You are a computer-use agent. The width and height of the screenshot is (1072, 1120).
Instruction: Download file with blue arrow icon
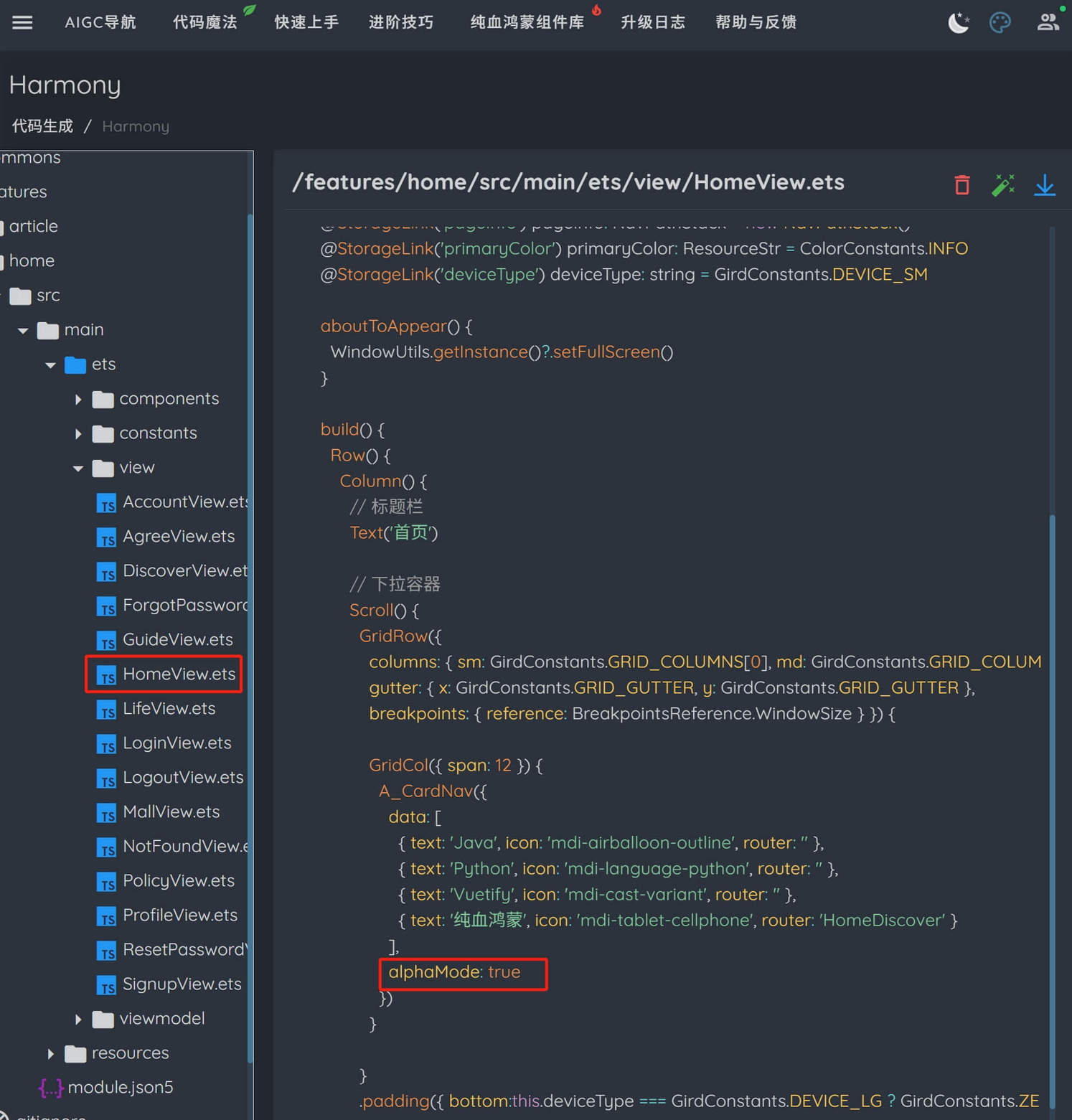point(1045,185)
